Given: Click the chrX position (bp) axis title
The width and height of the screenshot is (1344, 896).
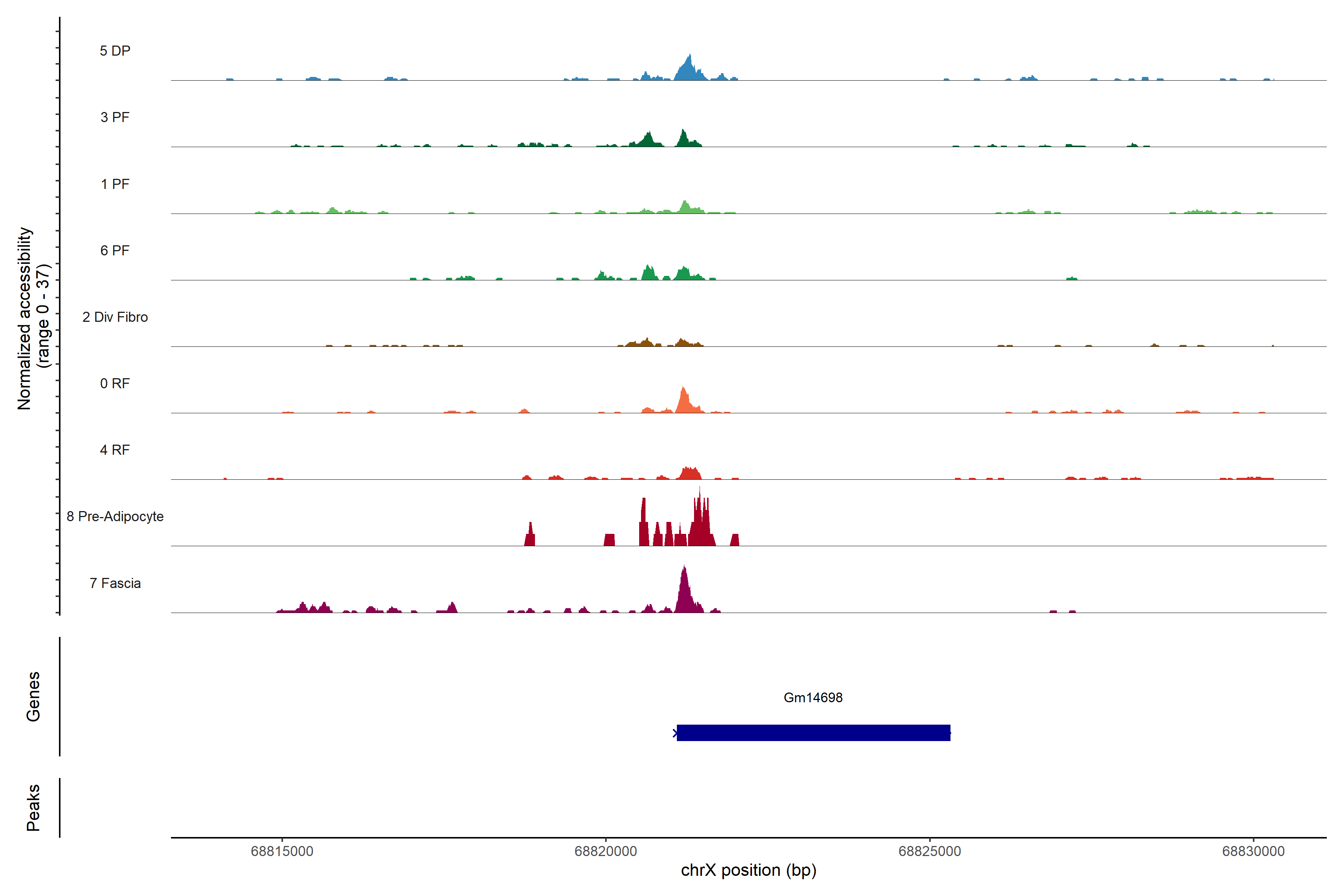Looking at the screenshot, I should [x=749, y=870].
